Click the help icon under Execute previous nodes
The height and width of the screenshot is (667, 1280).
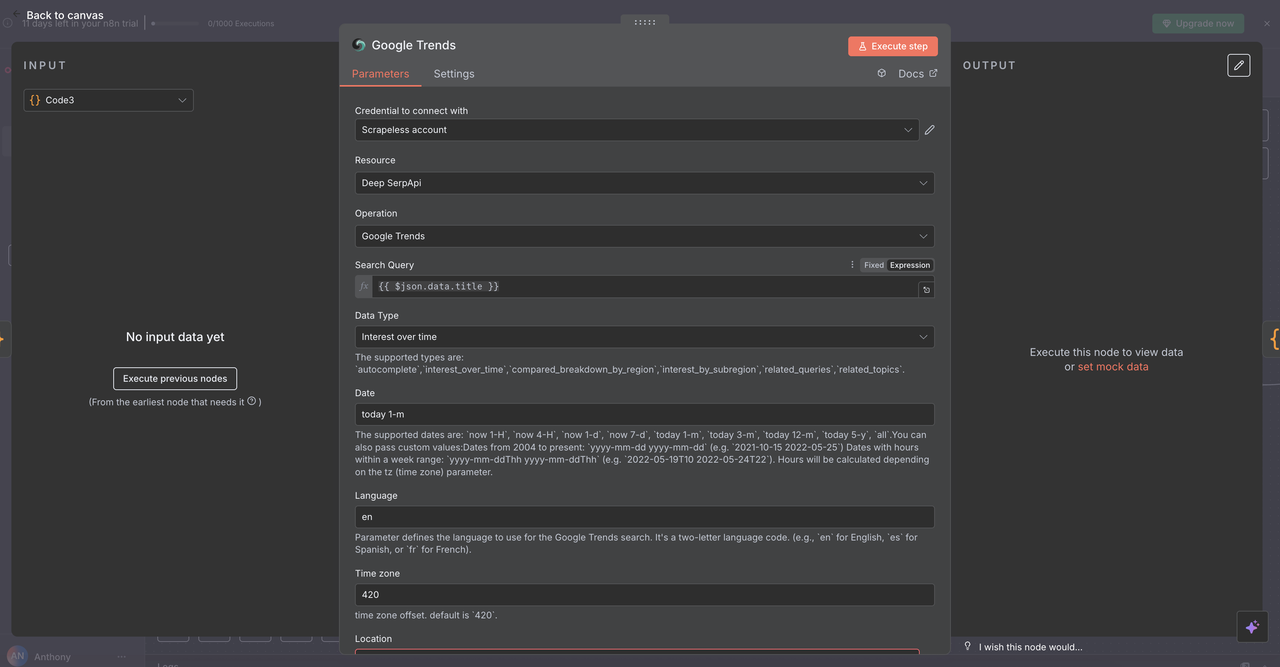tap(252, 401)
